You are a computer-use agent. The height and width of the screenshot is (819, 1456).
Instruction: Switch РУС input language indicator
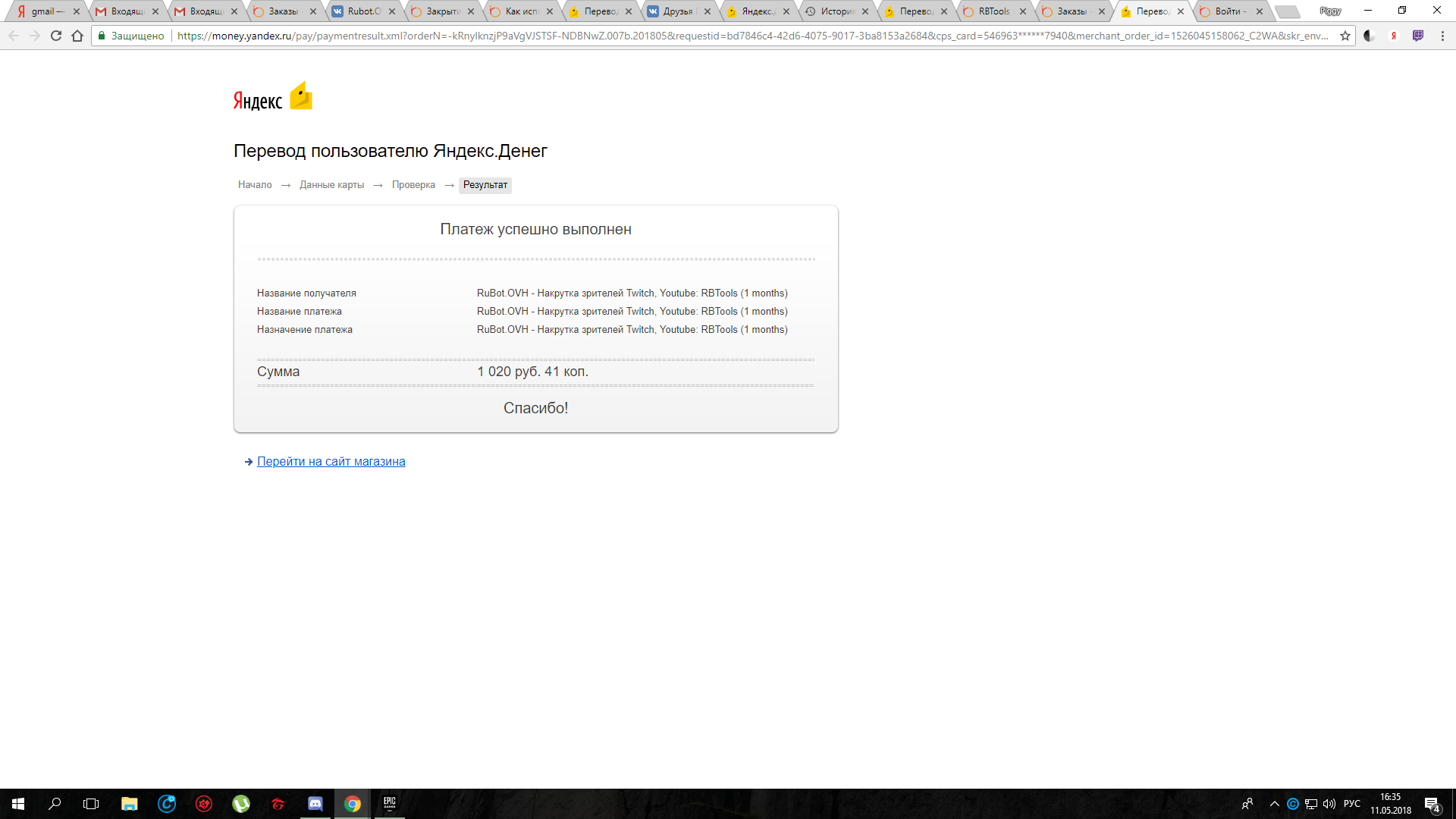[x=1351, y=804]
